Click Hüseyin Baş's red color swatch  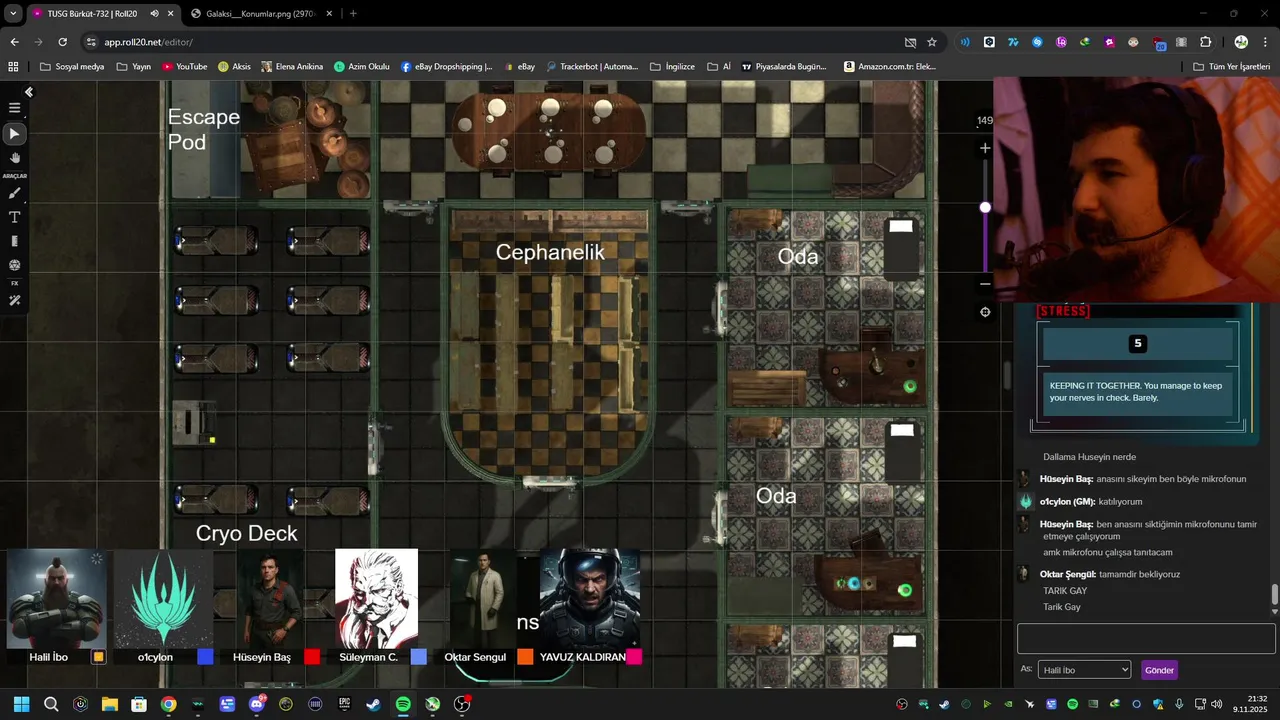(312, 657)
